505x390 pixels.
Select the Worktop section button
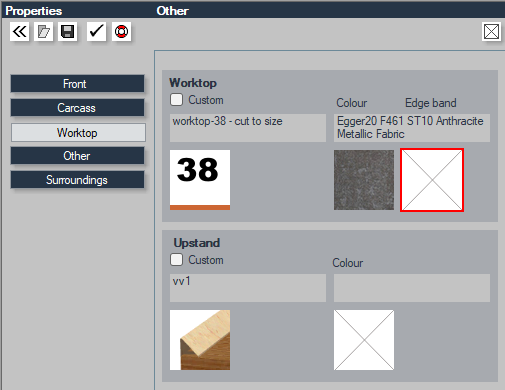click(78, 132)
